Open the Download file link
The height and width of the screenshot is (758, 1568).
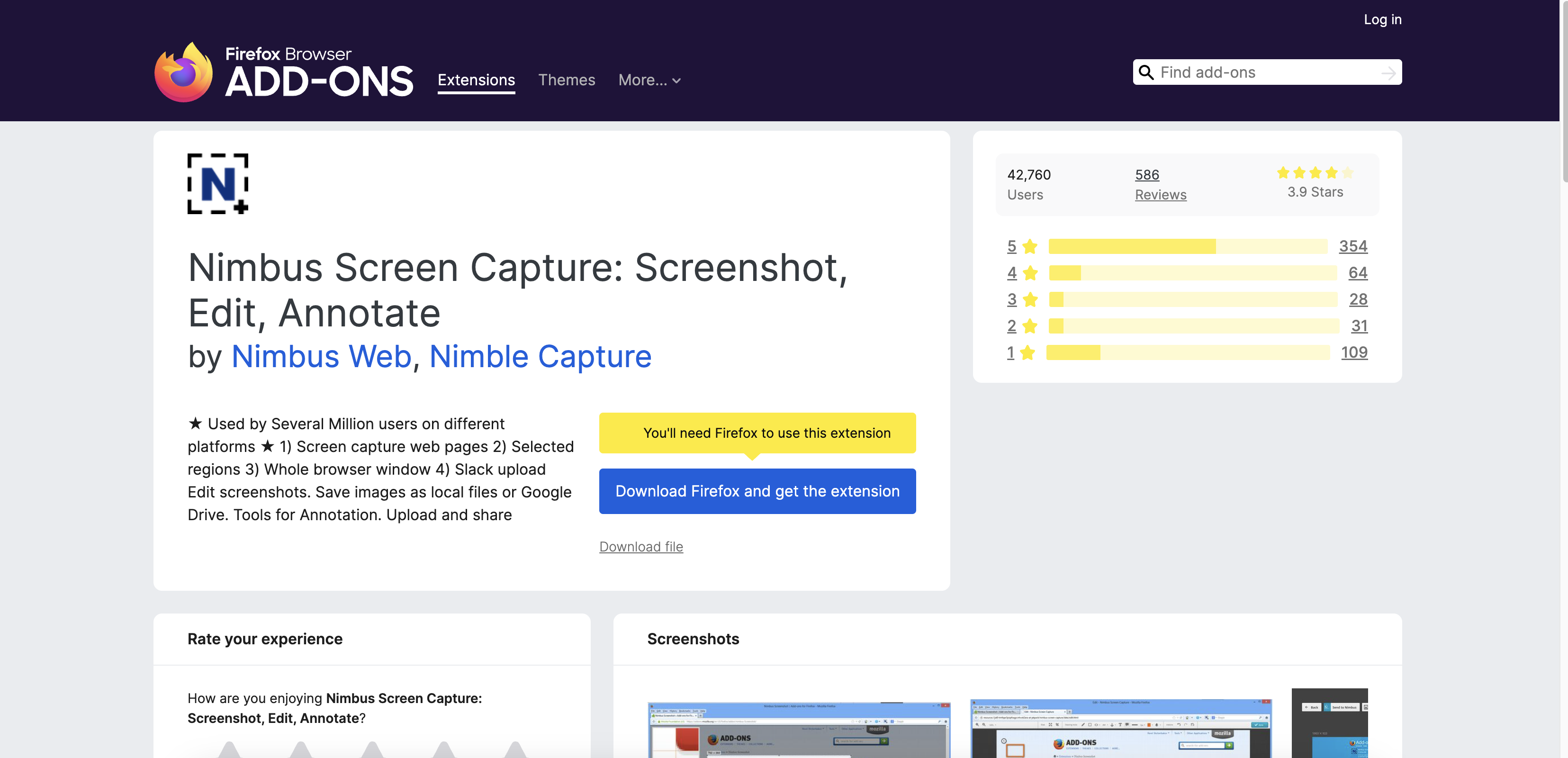click(x=641, y=547)
